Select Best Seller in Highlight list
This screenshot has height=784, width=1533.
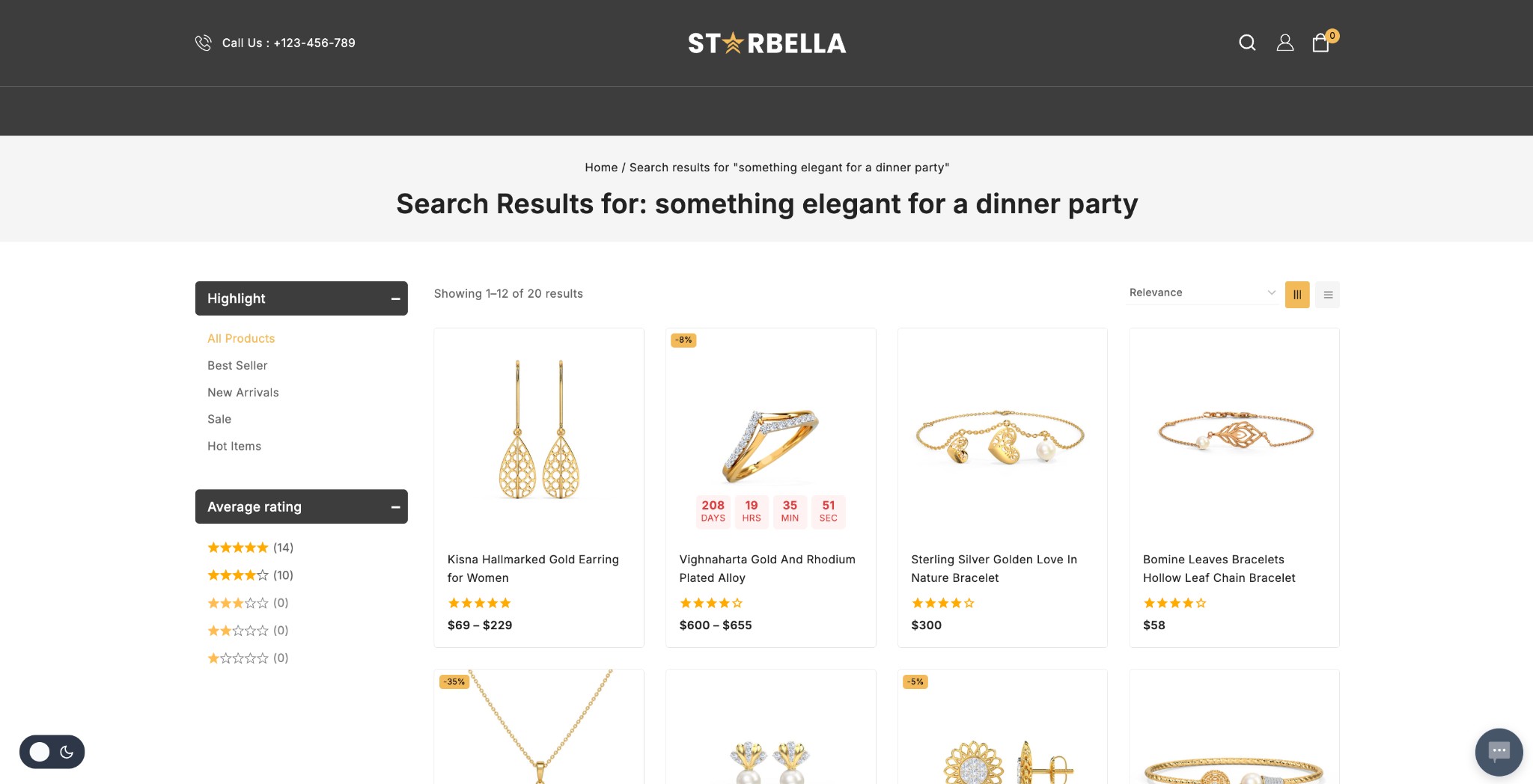pos(237,365)
